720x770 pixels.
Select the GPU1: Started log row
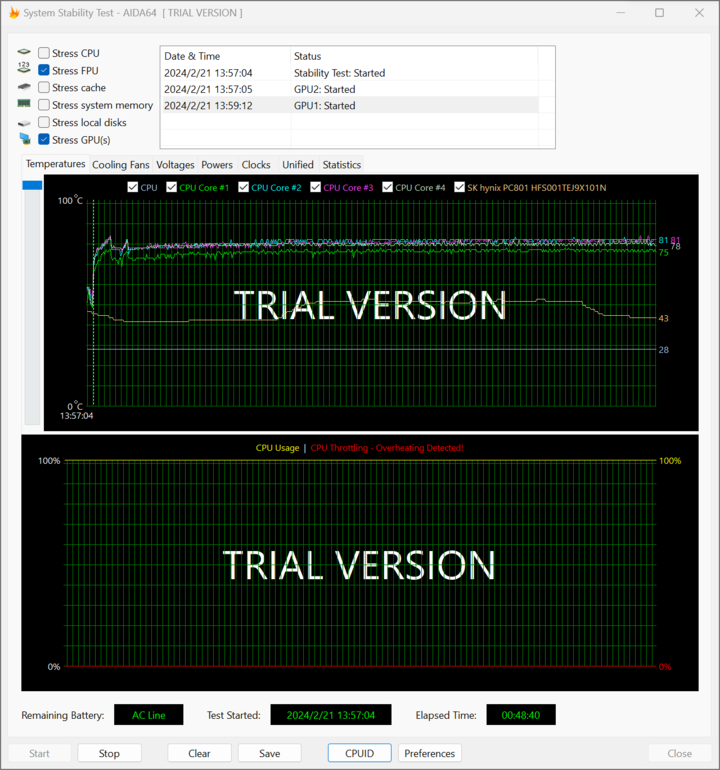[350, 105]
